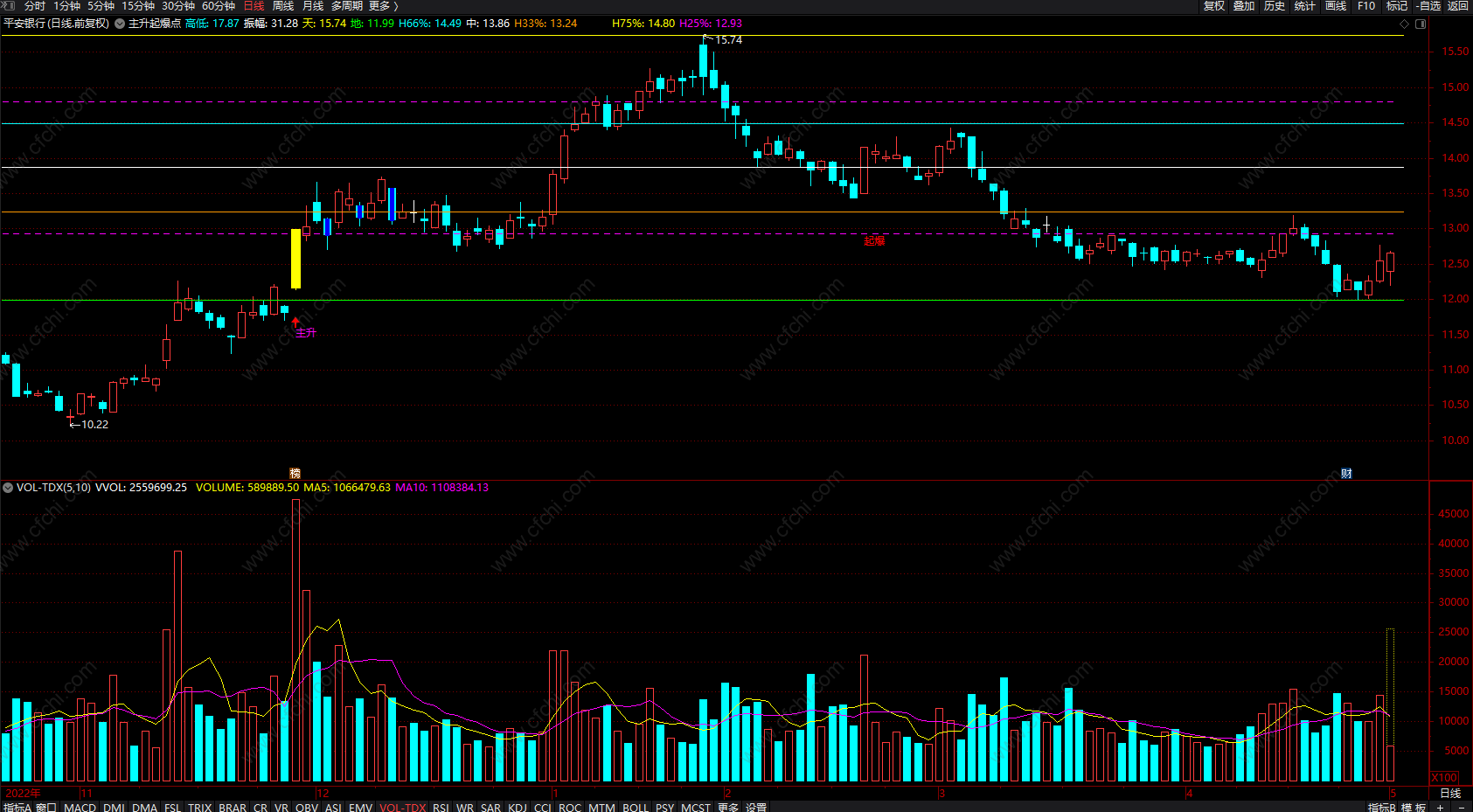Open the 统计 statistics button

tap(1305, 6)
